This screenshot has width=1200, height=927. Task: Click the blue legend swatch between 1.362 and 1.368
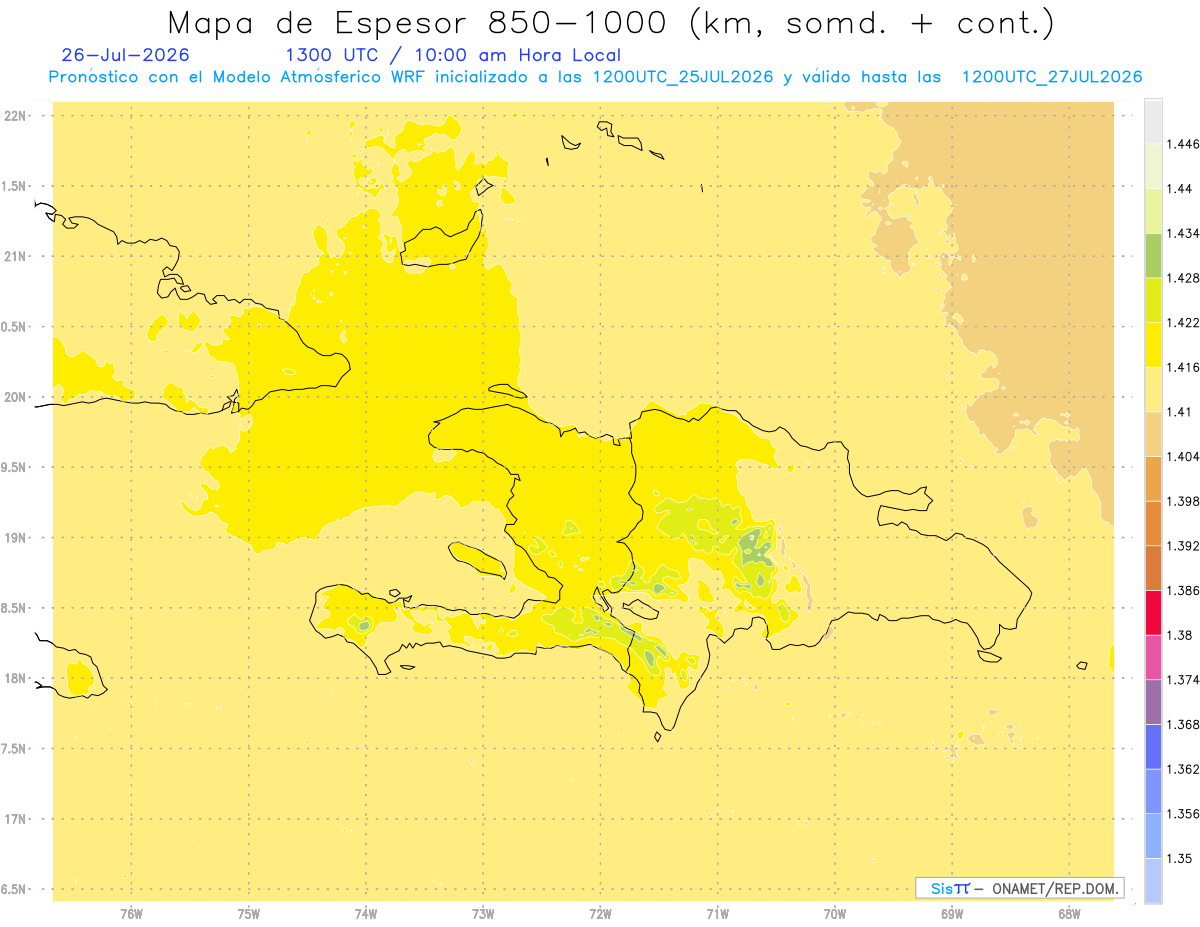1153,747
